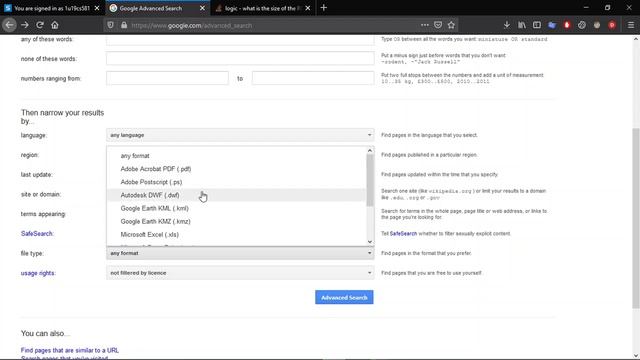Click the second numbers range 'to' field
Screen dimensions: 640x360
click(313, 78)
